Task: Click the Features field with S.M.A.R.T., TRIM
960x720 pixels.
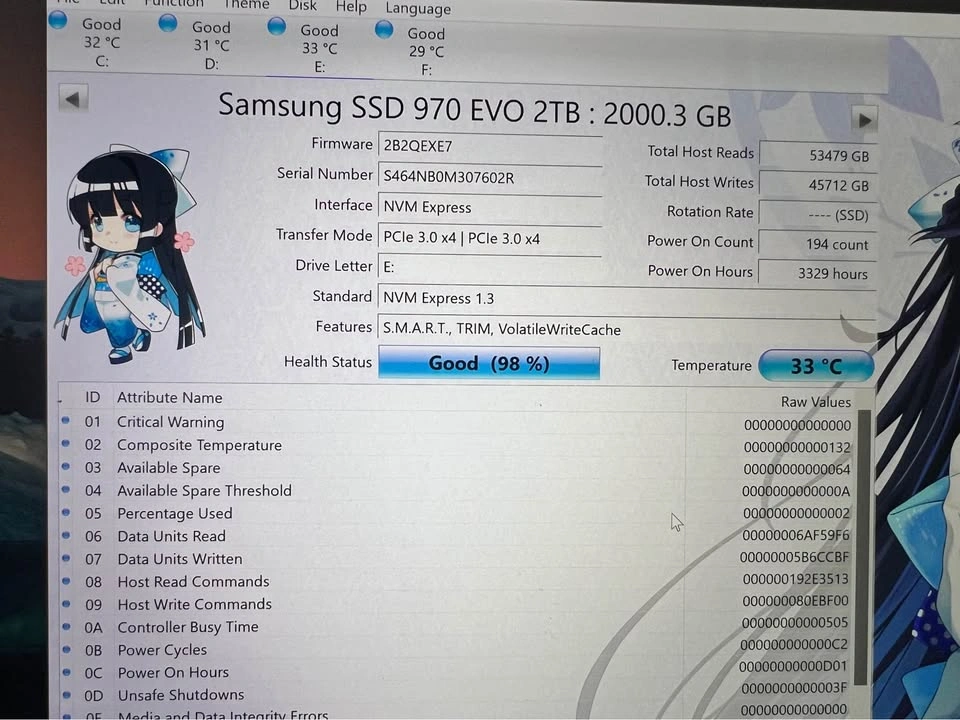Action: (x=626, y=329)
